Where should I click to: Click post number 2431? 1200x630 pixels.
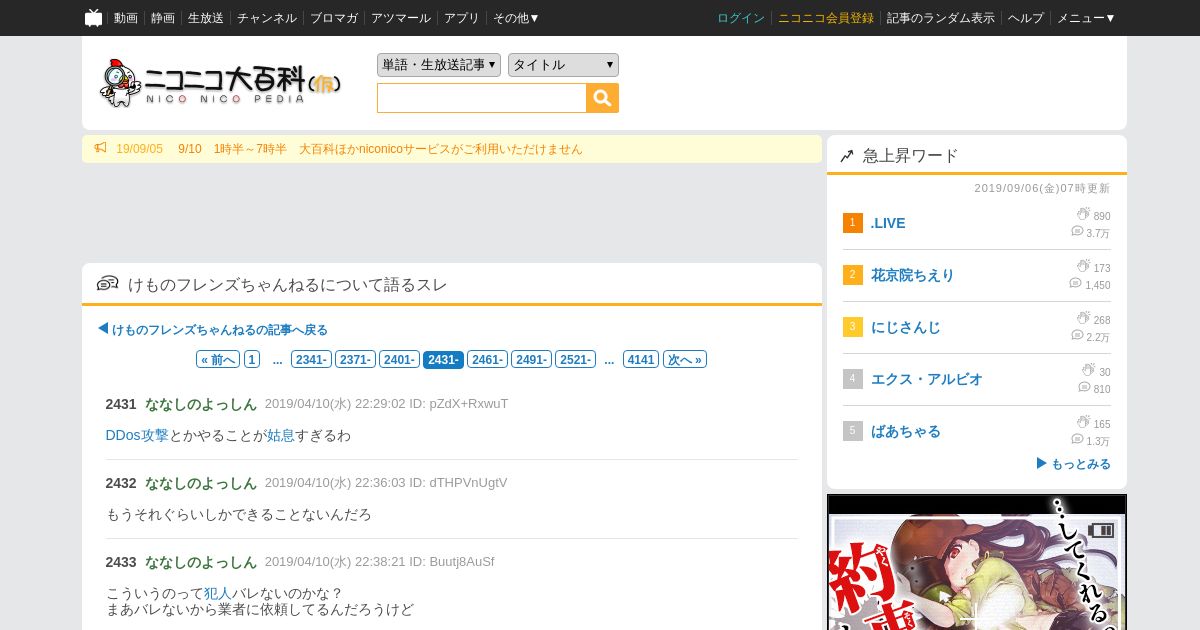point(121,404)
